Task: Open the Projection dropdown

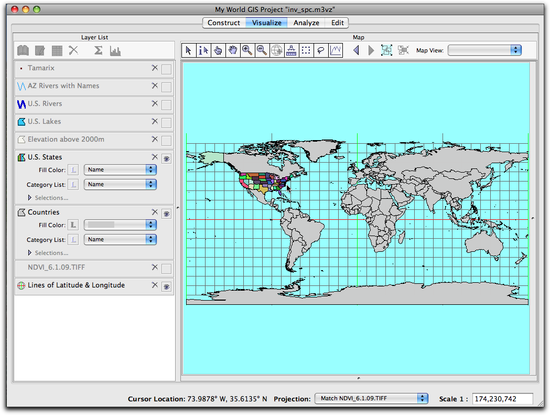Action: click(x=371, y=399)
